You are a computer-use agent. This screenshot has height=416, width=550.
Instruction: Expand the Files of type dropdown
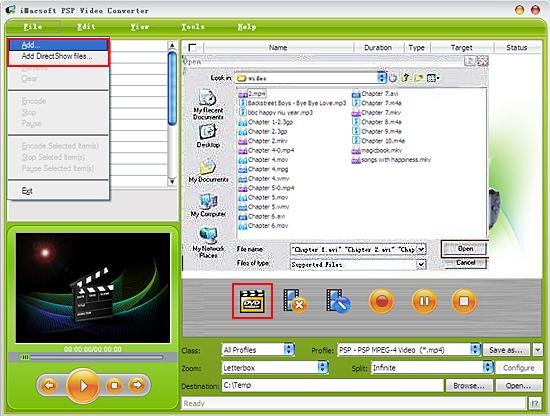click(x=421, y=264)
